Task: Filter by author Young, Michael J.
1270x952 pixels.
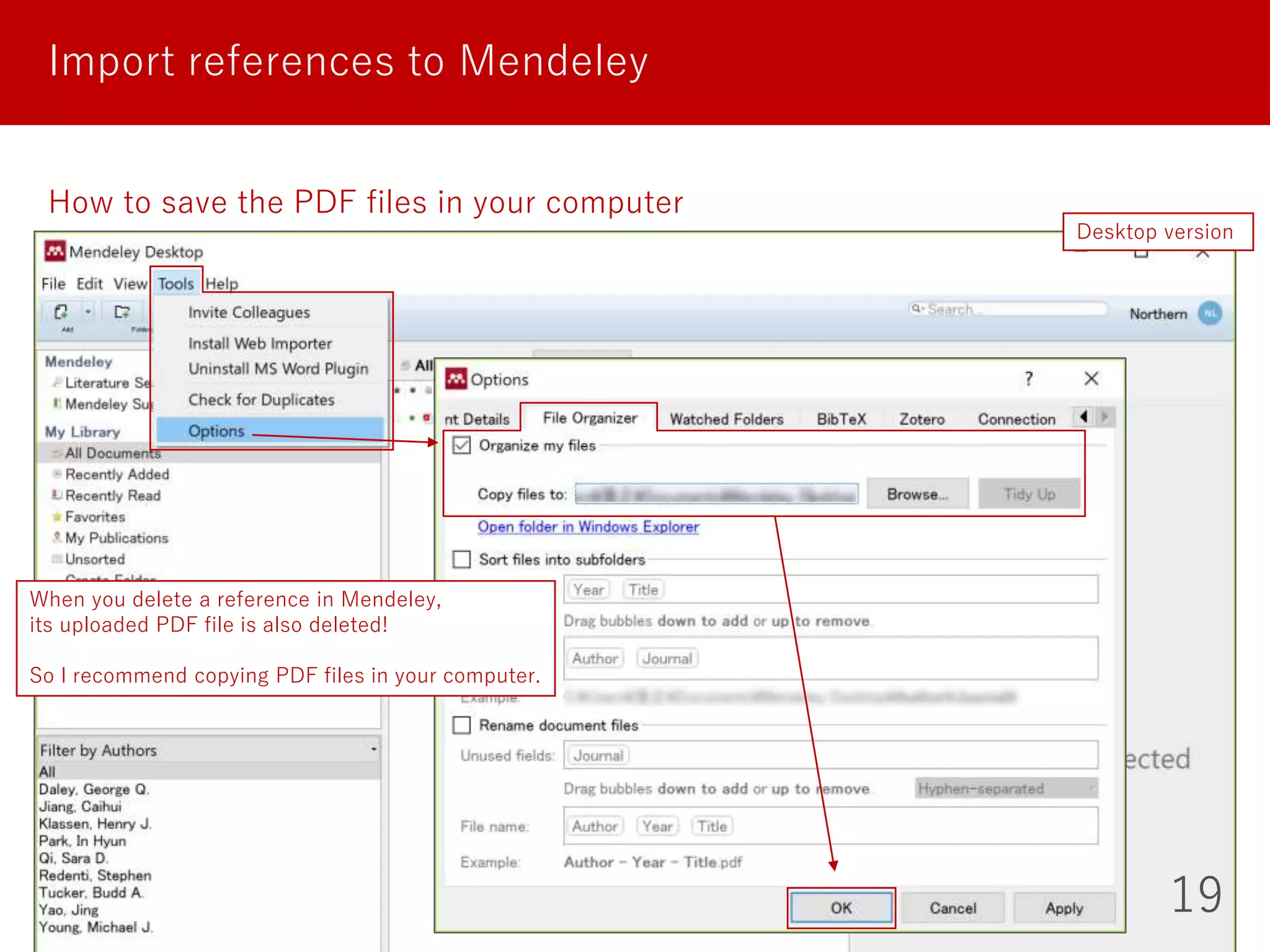Action: click(95, 927)
